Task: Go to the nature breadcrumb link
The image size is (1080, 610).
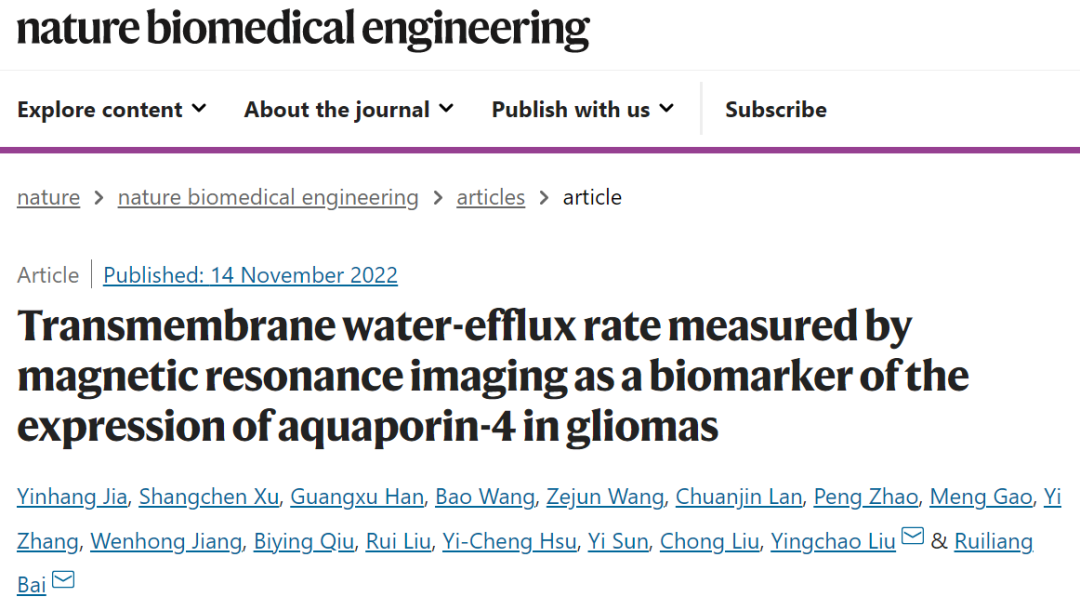Action: (48, 198)
